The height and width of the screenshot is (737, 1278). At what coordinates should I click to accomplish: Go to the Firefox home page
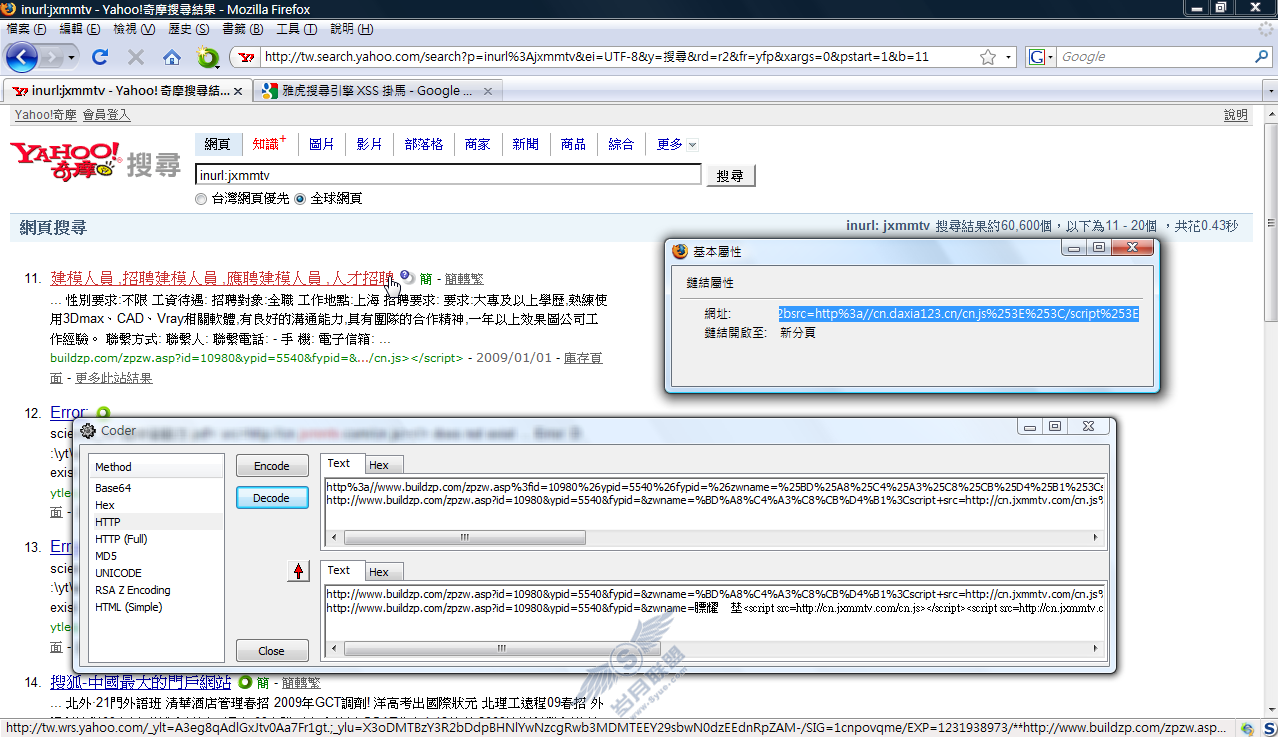[x=172, y=57]
